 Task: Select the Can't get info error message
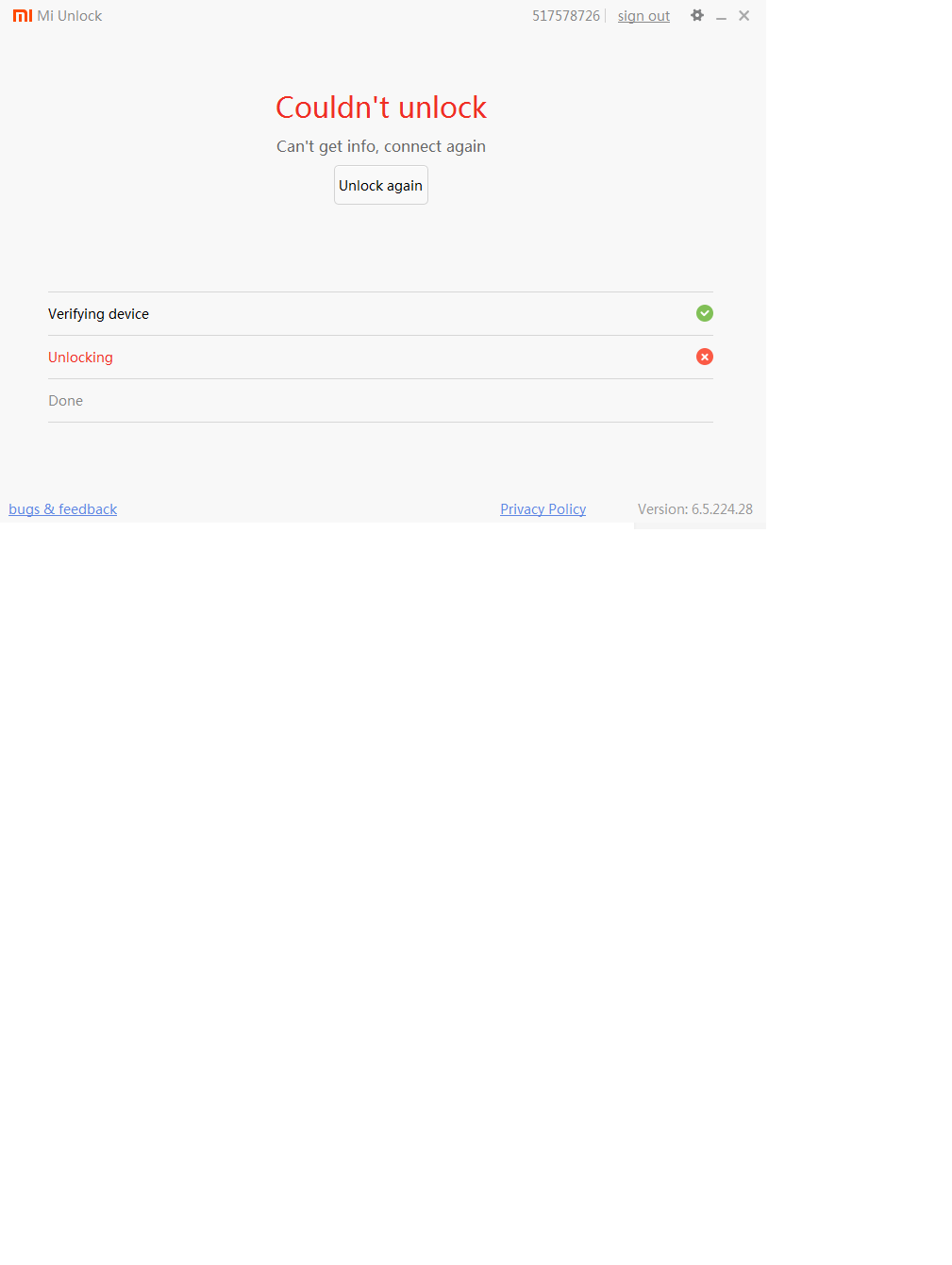[381, 146]
